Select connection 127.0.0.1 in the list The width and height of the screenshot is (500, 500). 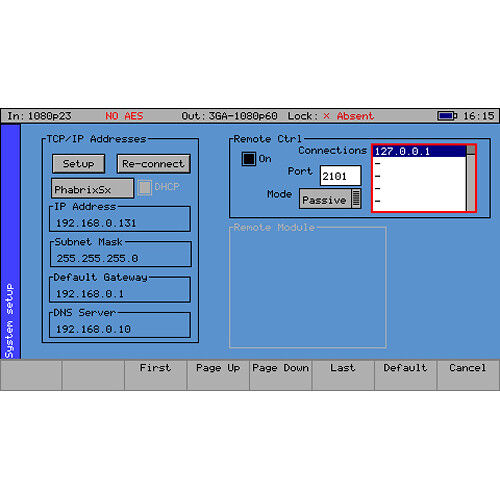click(x=419, y=151)
